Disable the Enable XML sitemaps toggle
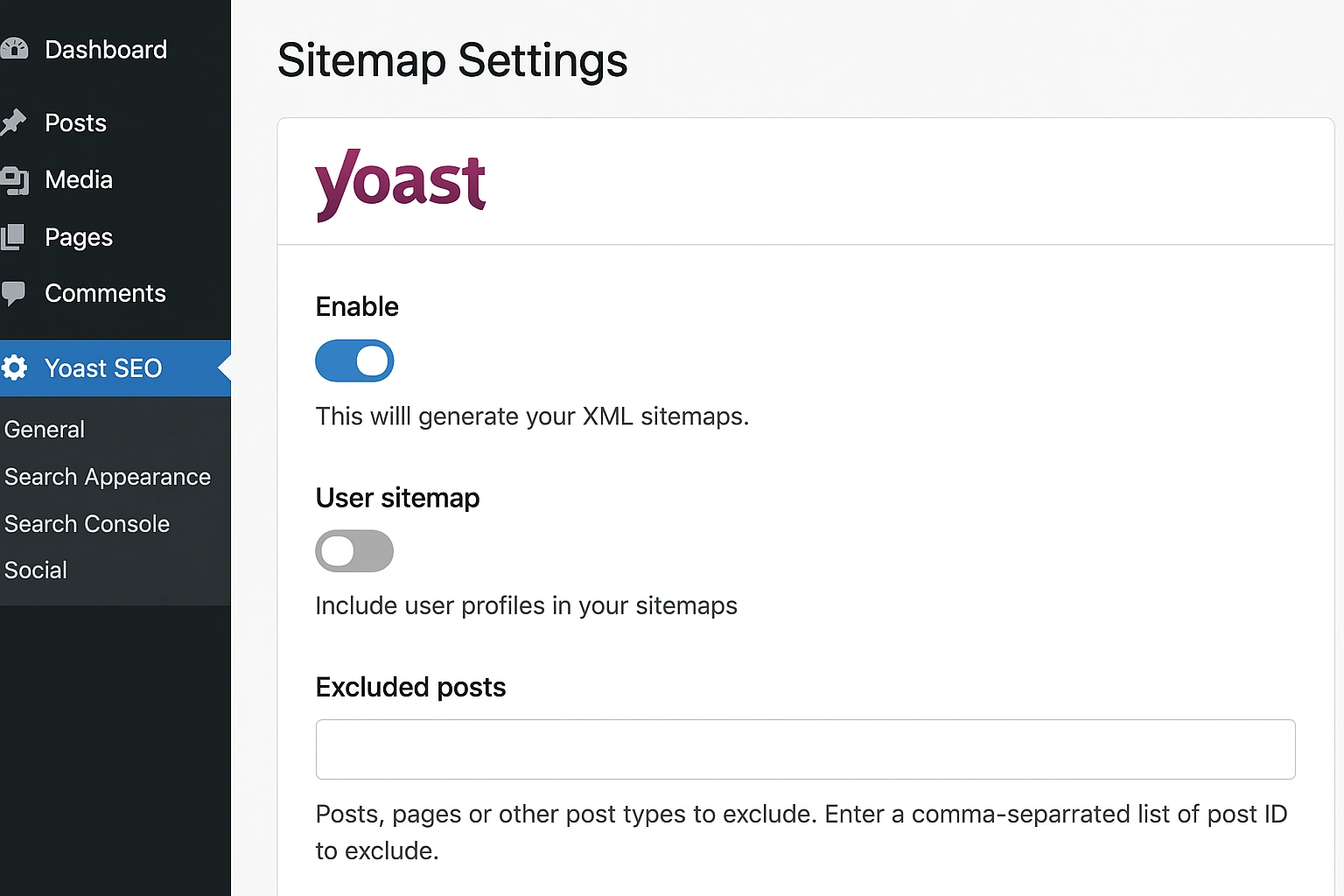Viewport: 1344px width, 896px height. 354,360
